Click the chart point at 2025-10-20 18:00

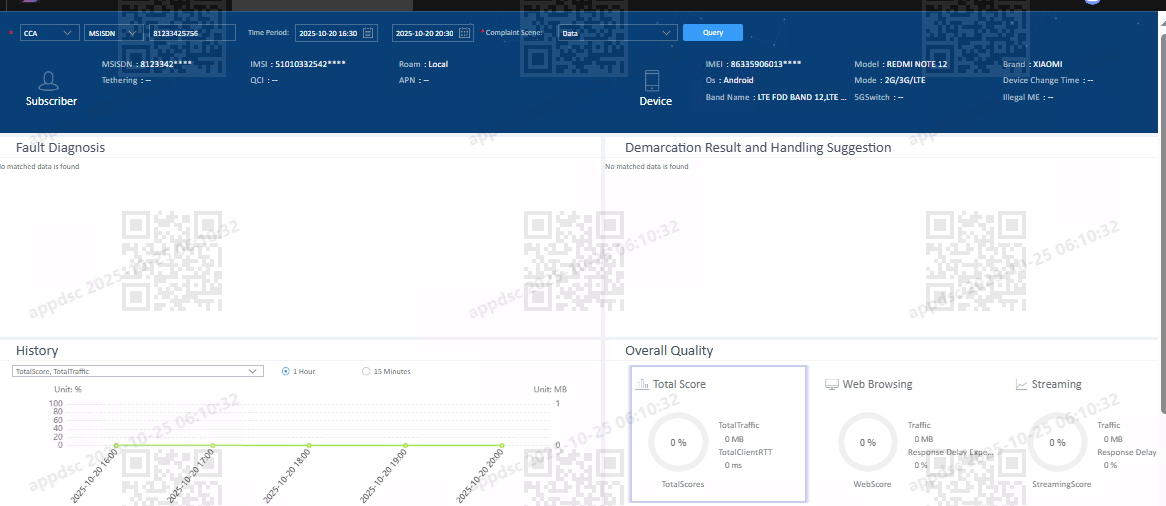point(309,446)
